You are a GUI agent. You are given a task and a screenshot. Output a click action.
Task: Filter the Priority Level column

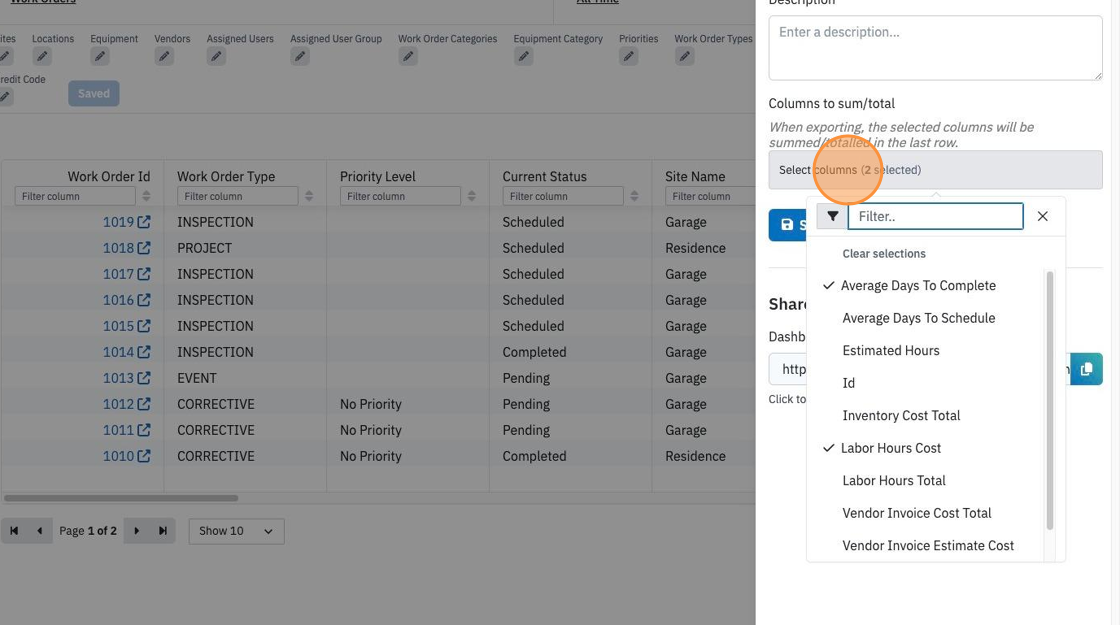[x=400, y=196]
